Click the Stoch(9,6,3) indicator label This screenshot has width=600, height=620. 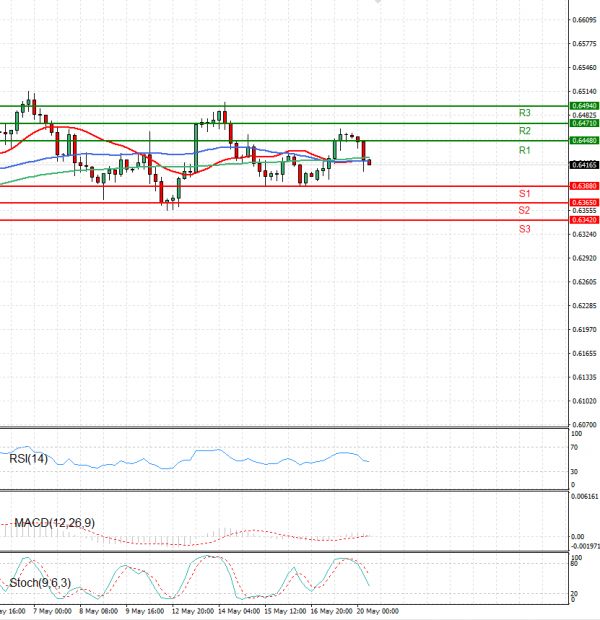point(40,582)
